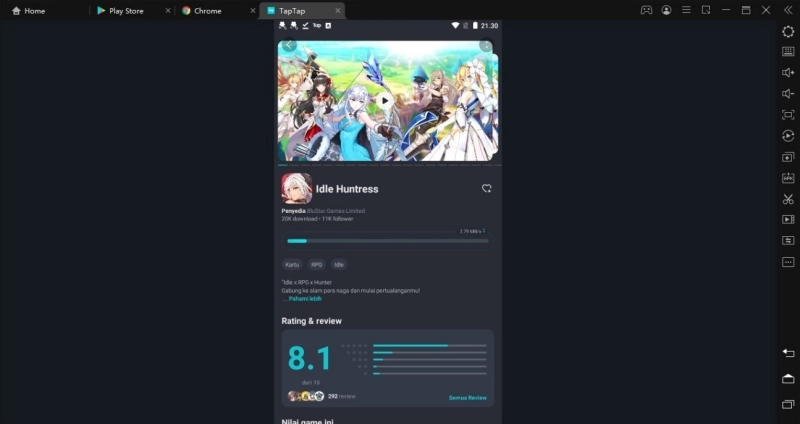
Task: Expand description with Pahami lebih link
Action: [x=305, y=299]
